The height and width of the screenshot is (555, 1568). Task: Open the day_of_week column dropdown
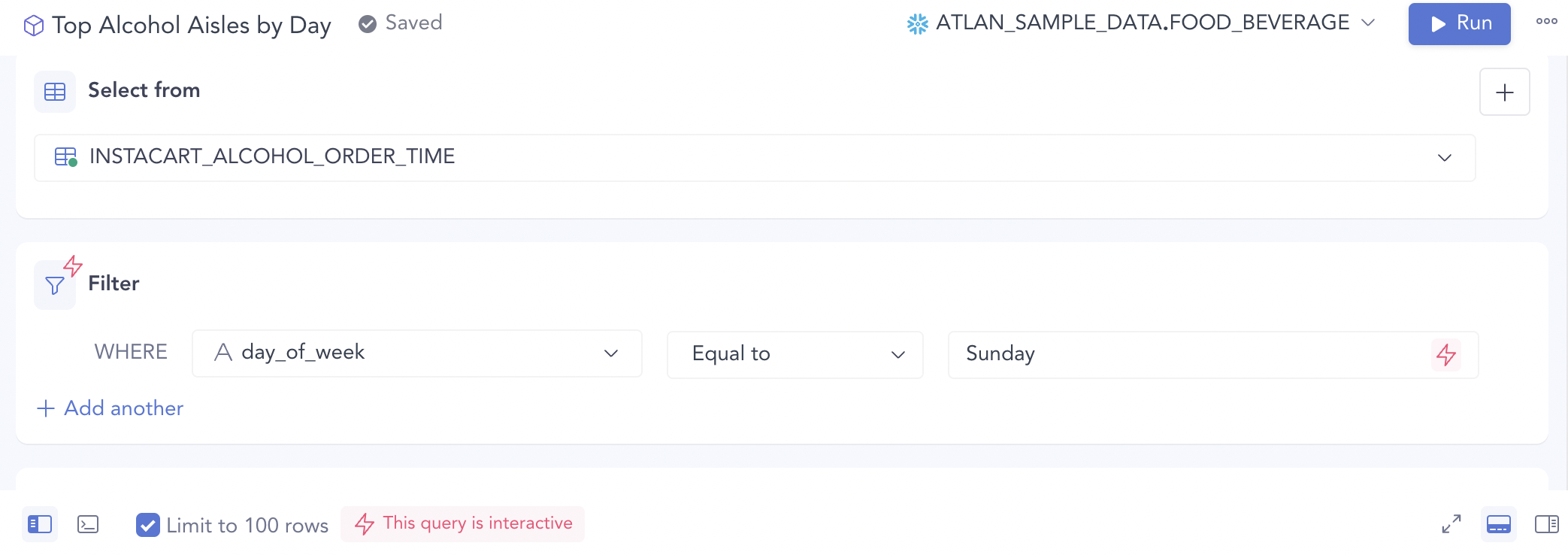(x=417, y=353)
